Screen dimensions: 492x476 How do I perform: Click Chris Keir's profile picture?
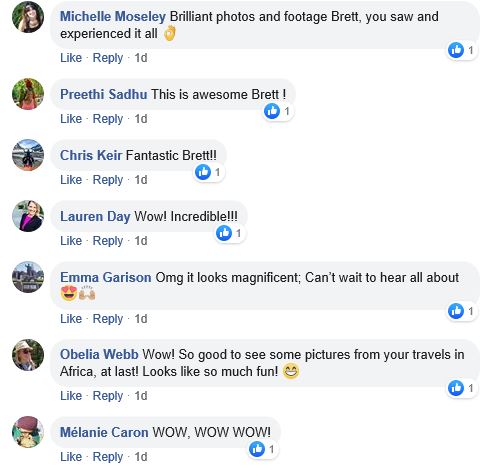(x=28, y=155)
